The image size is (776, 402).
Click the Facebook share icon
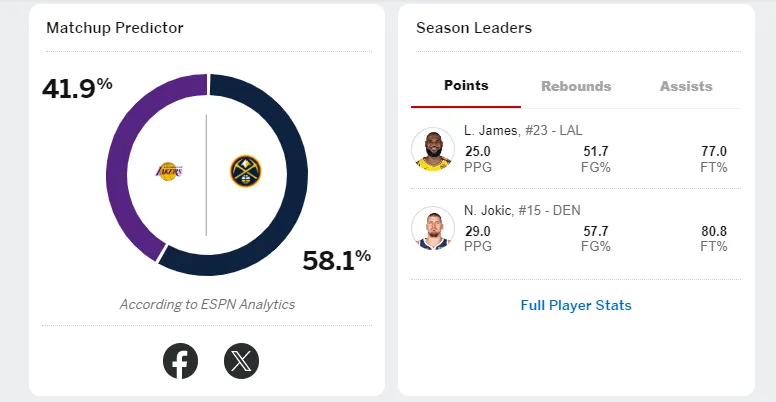pyautogui.click(x=181, y=360)
